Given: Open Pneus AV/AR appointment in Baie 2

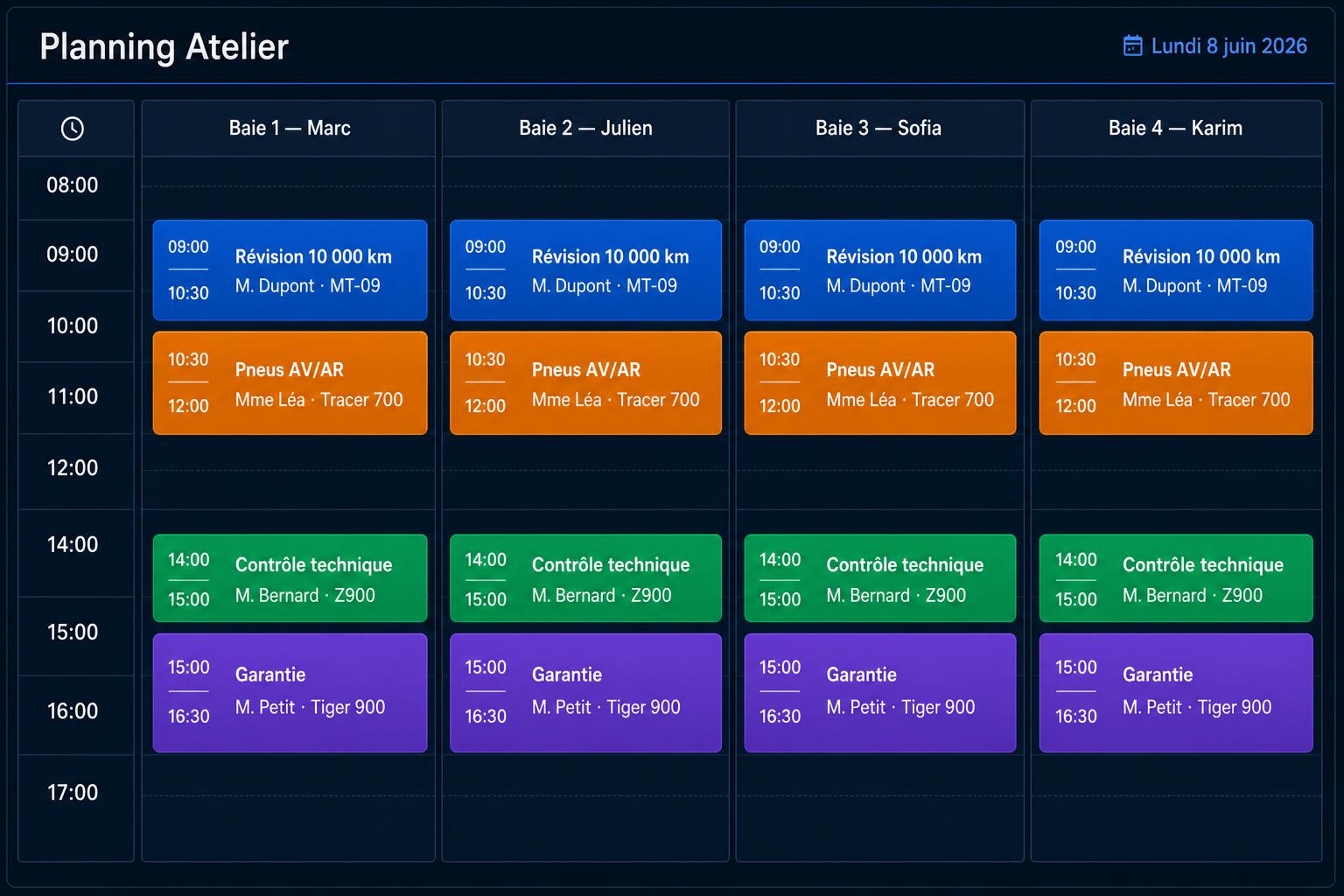Looking at the screenshot, I should click(585, 383).
